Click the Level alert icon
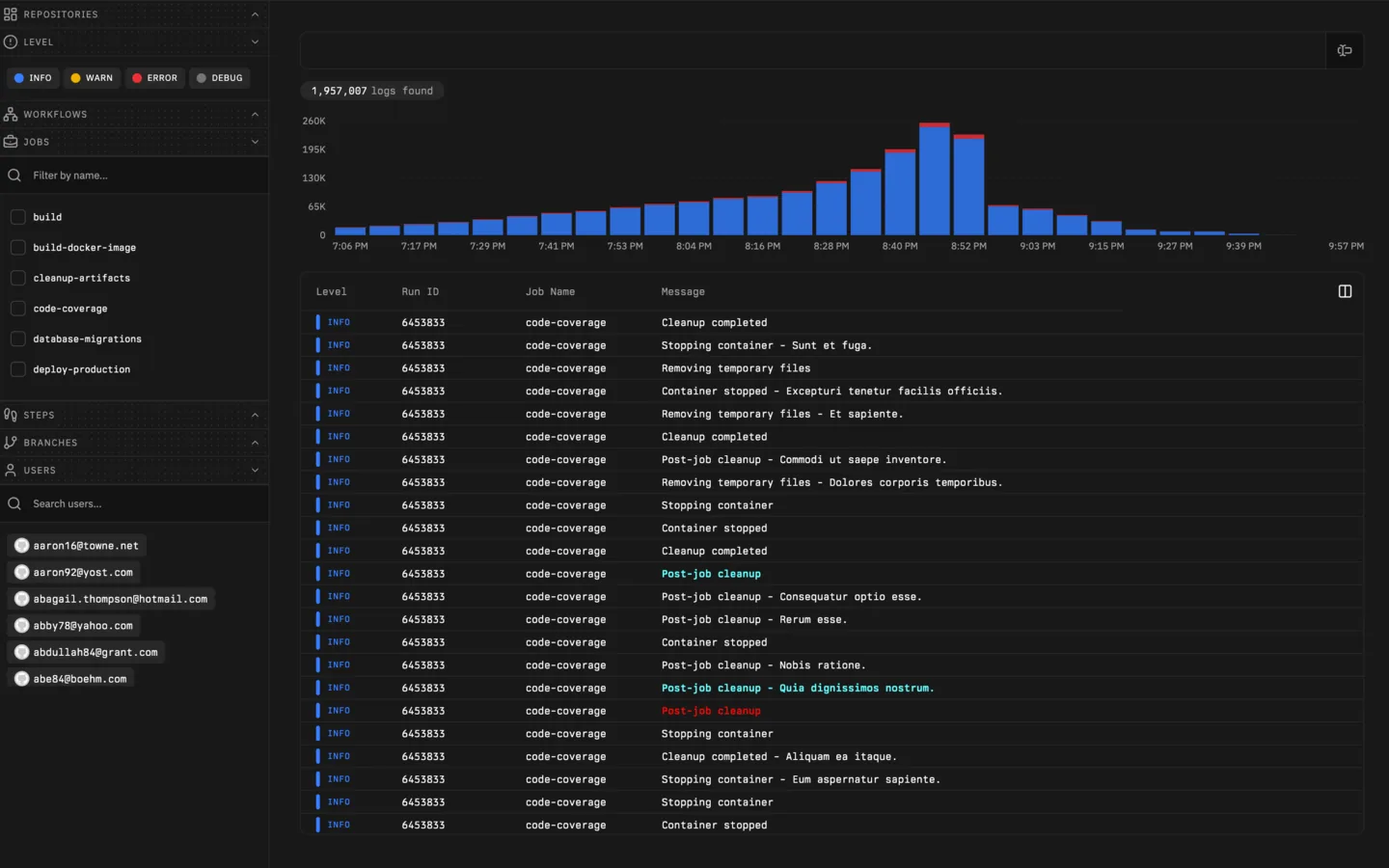 [x=11, y=41]
